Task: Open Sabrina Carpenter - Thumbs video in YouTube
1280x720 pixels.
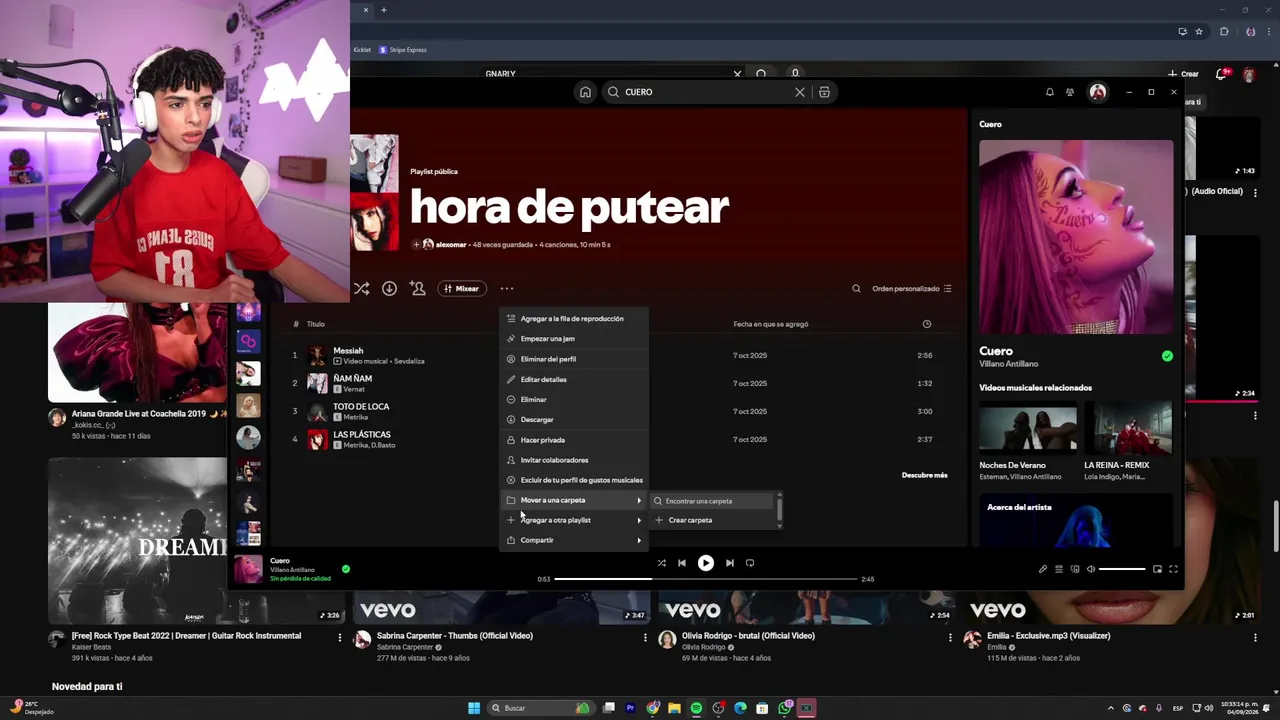Action: tap(454, 636)
